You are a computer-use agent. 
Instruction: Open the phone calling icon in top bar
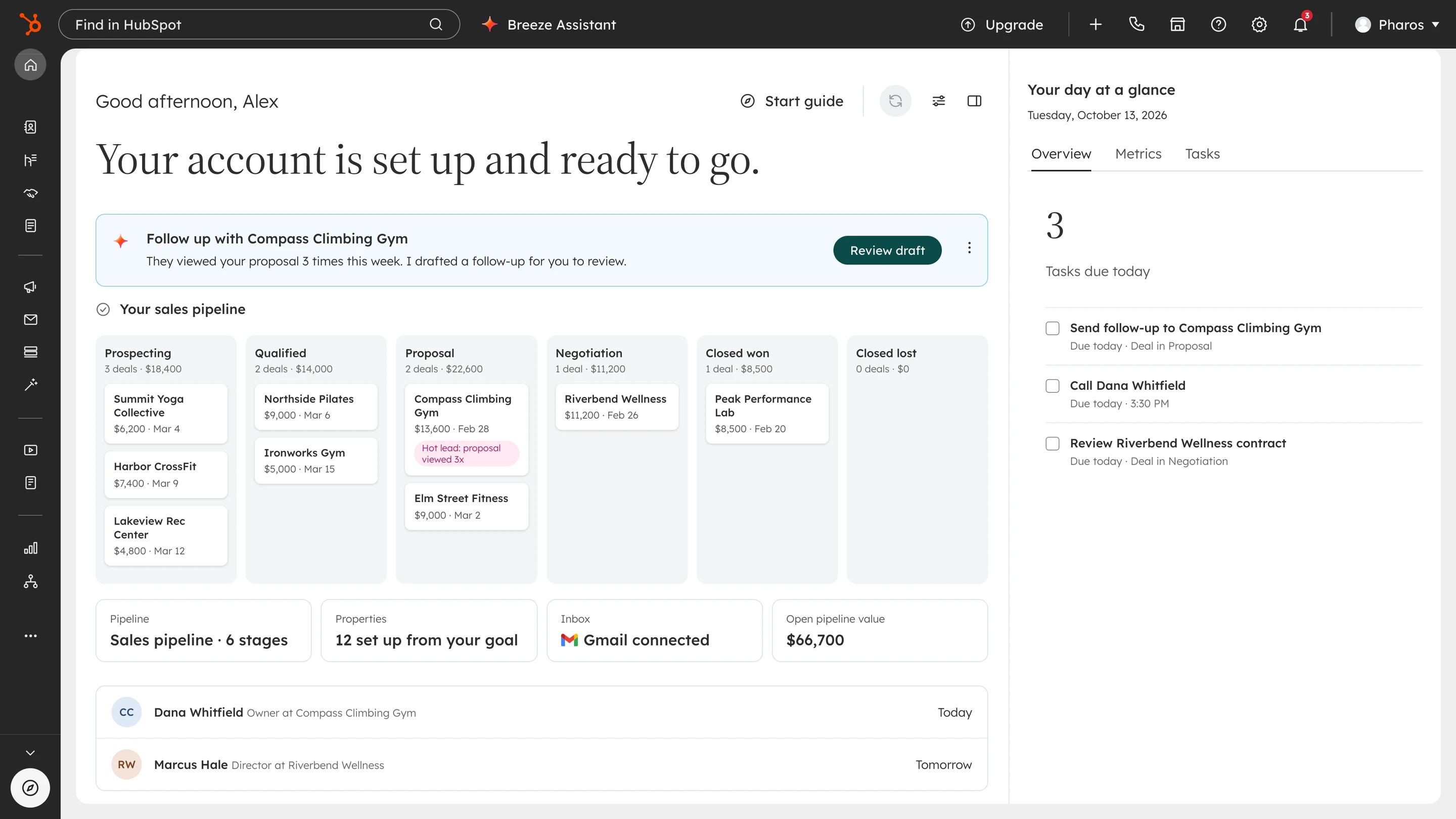coord(1136,24)
